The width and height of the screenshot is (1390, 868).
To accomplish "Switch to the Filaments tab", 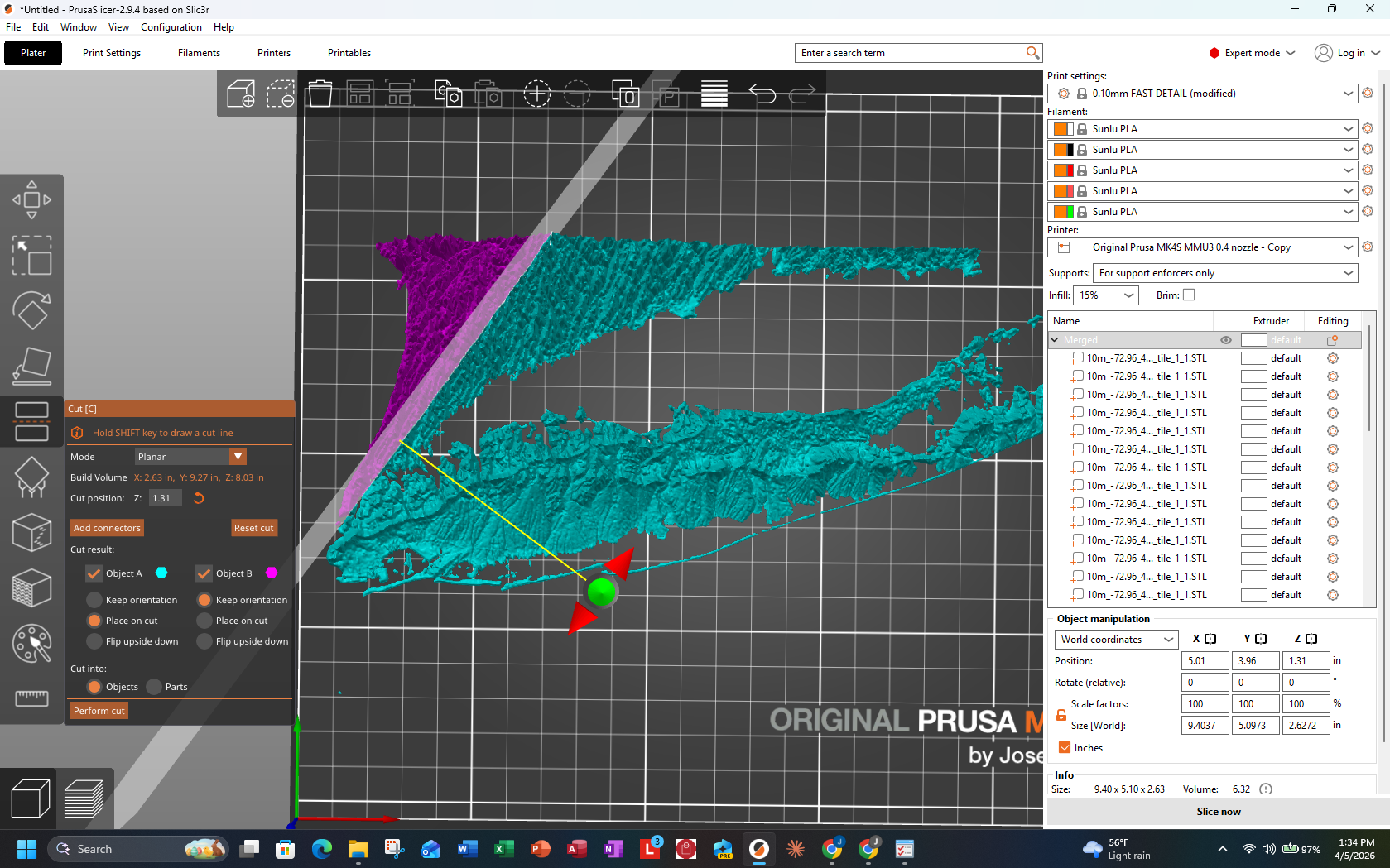I will pos(199,53).
